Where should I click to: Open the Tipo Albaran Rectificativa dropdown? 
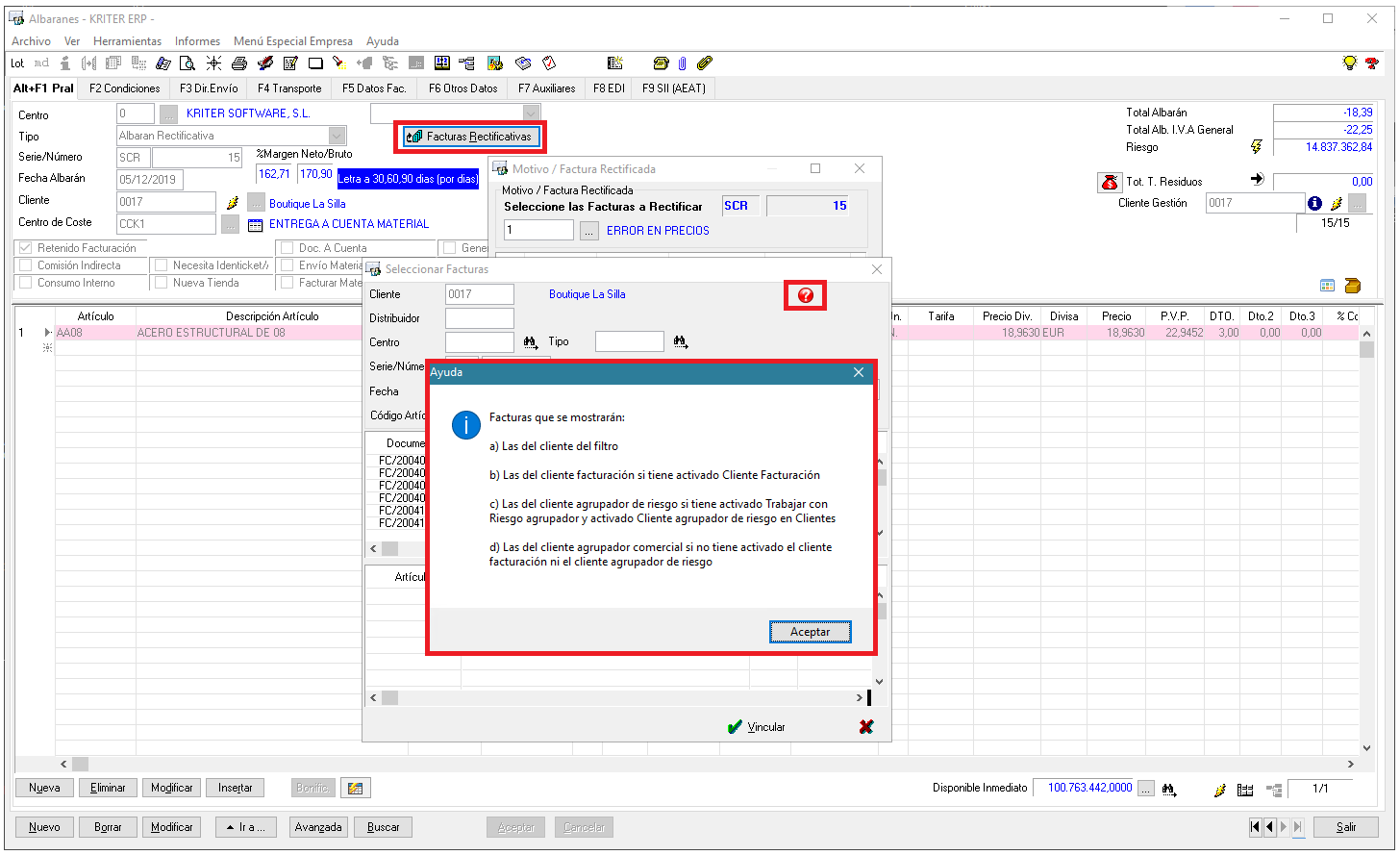coord(337,137)
